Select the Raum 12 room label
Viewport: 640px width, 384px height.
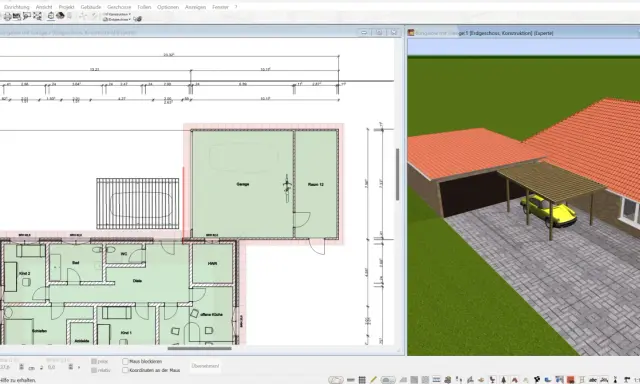pos(316,184)
